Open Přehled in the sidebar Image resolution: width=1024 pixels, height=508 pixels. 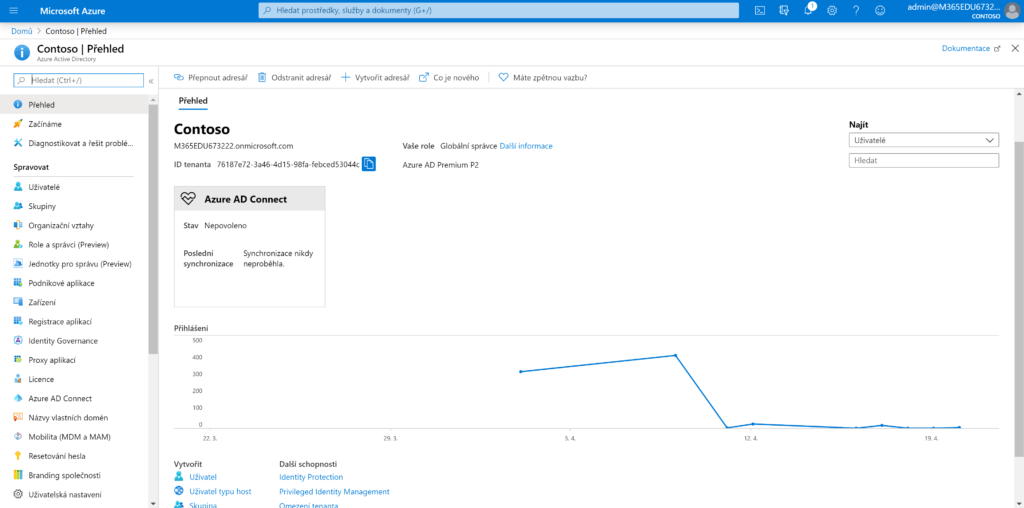pyautogui.click(x=74, y=104)
